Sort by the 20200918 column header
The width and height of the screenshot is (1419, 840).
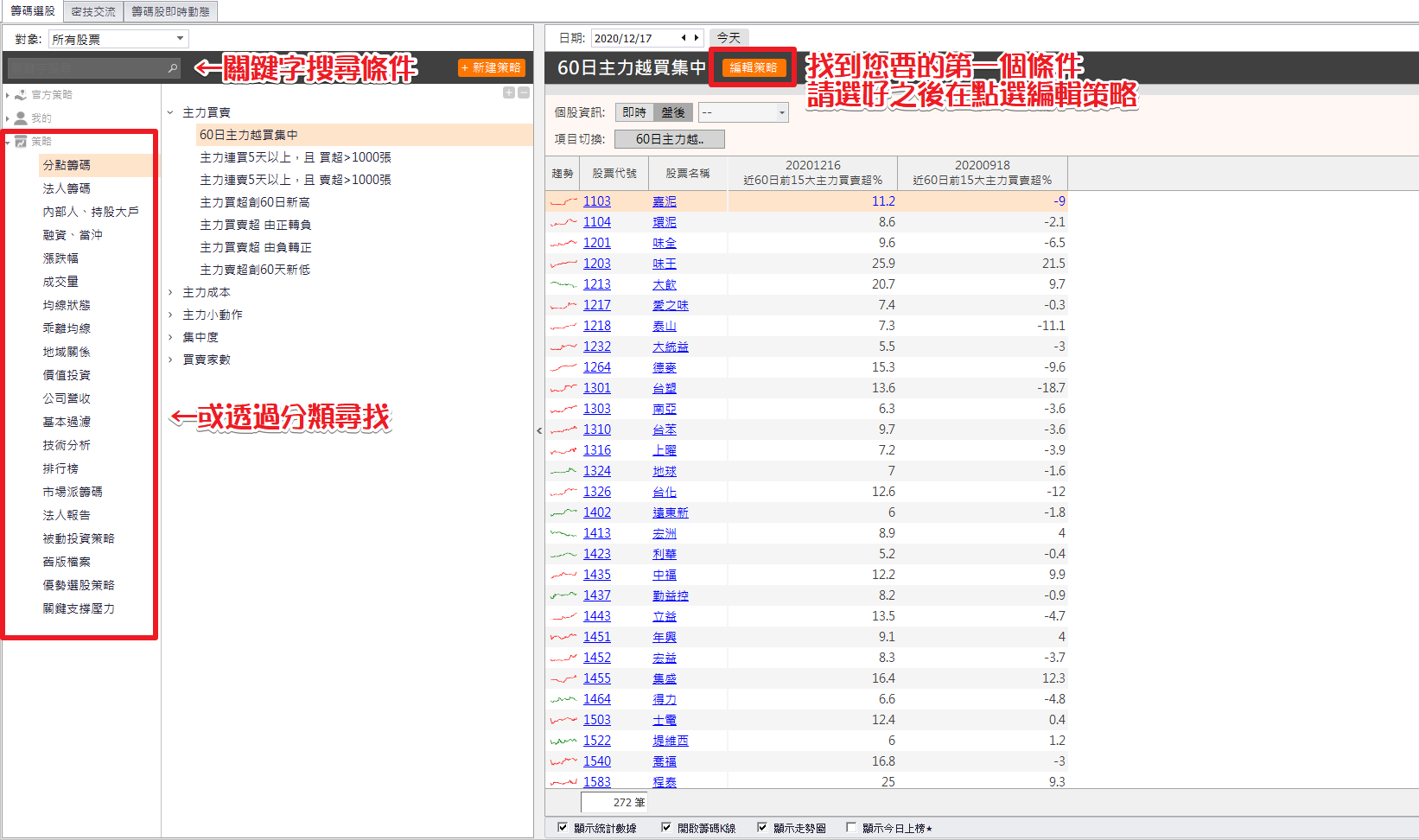tap(983, 173)
